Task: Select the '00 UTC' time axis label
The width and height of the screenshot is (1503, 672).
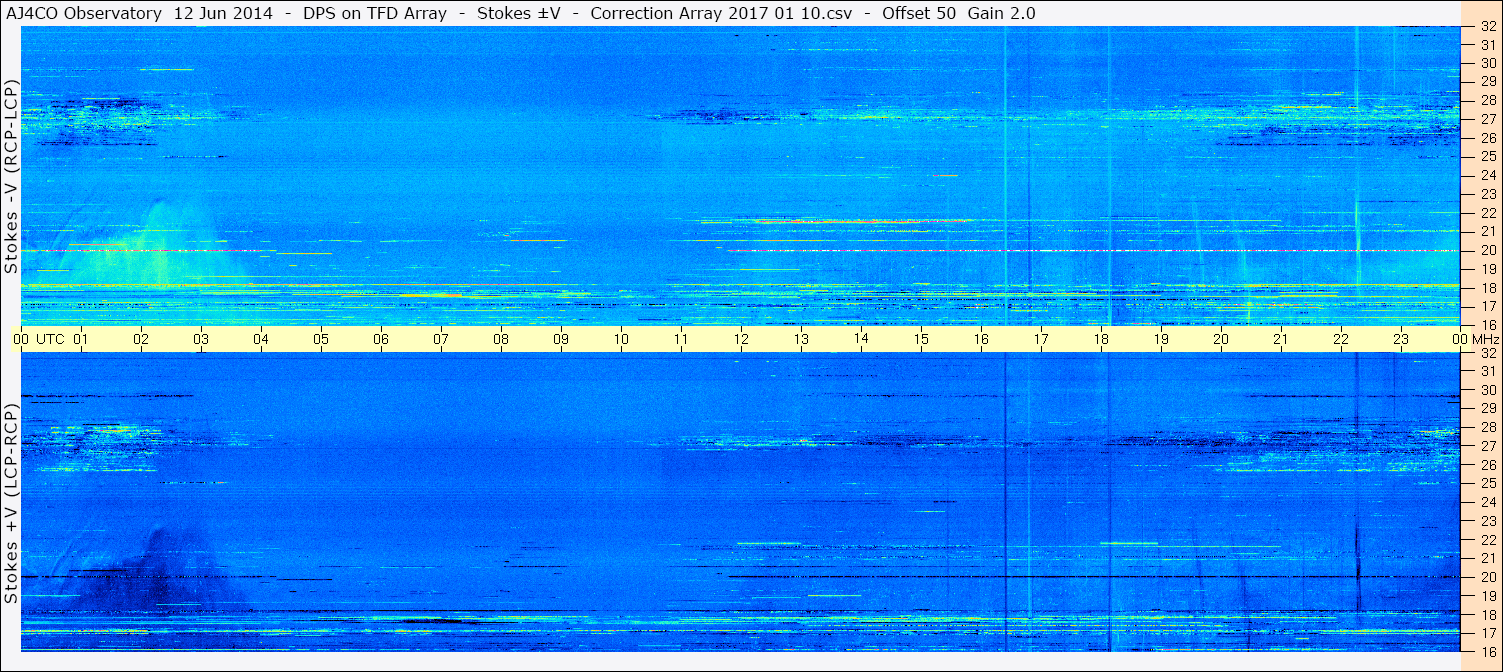Action: (39, 339)
